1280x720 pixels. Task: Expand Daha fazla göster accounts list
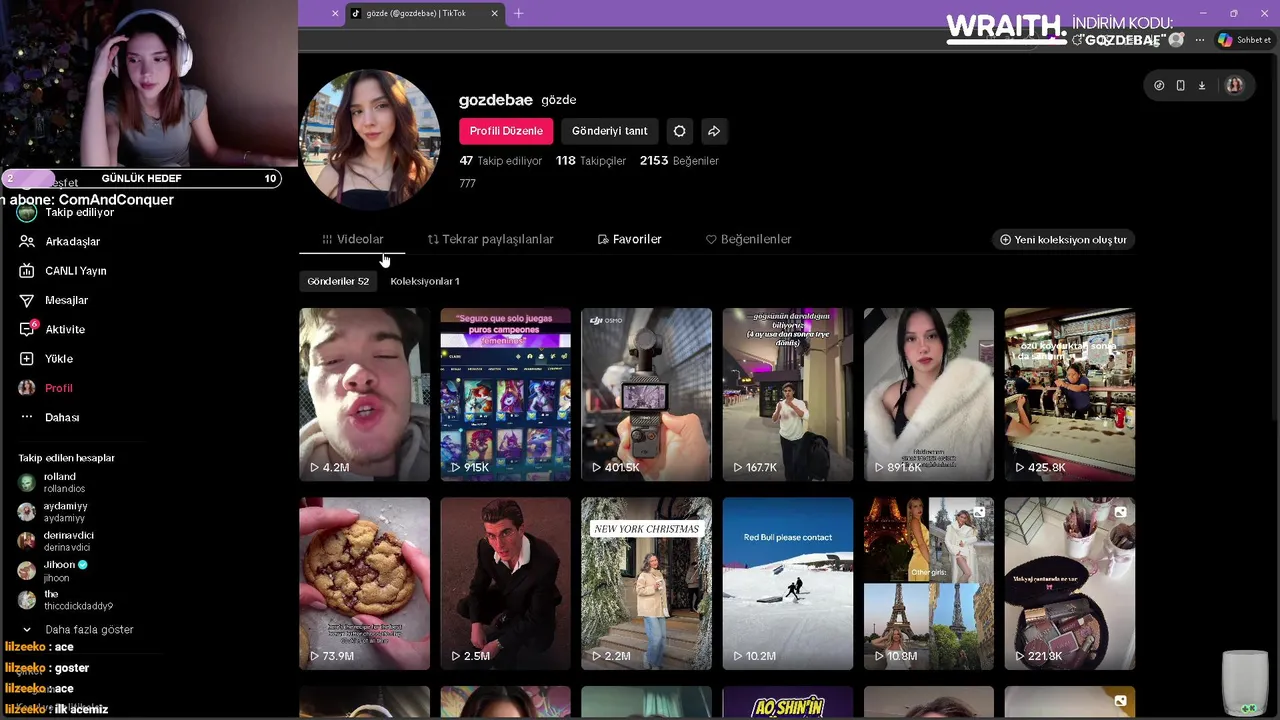(78, 630)
